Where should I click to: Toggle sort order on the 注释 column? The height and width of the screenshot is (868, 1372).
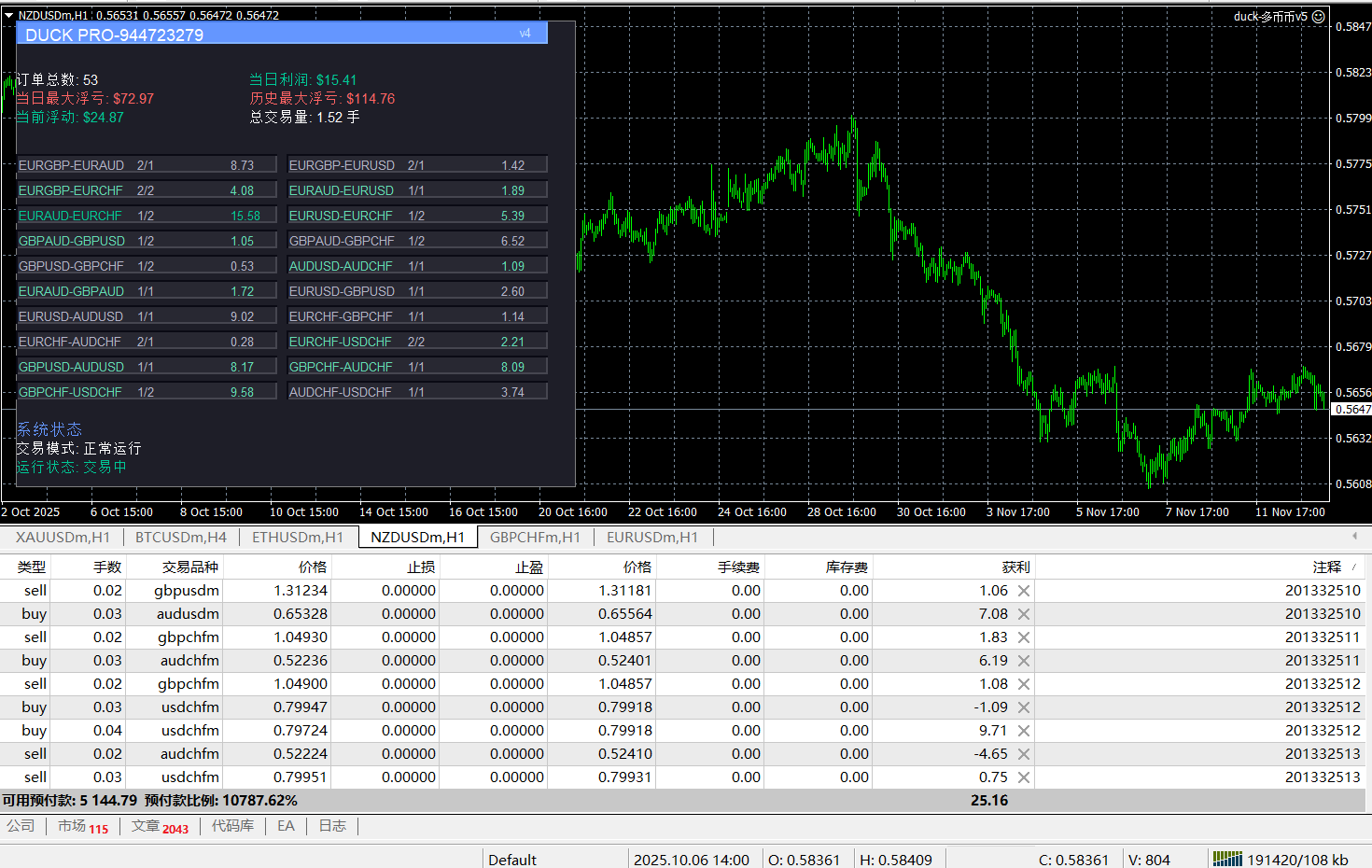click(1326, 567)
